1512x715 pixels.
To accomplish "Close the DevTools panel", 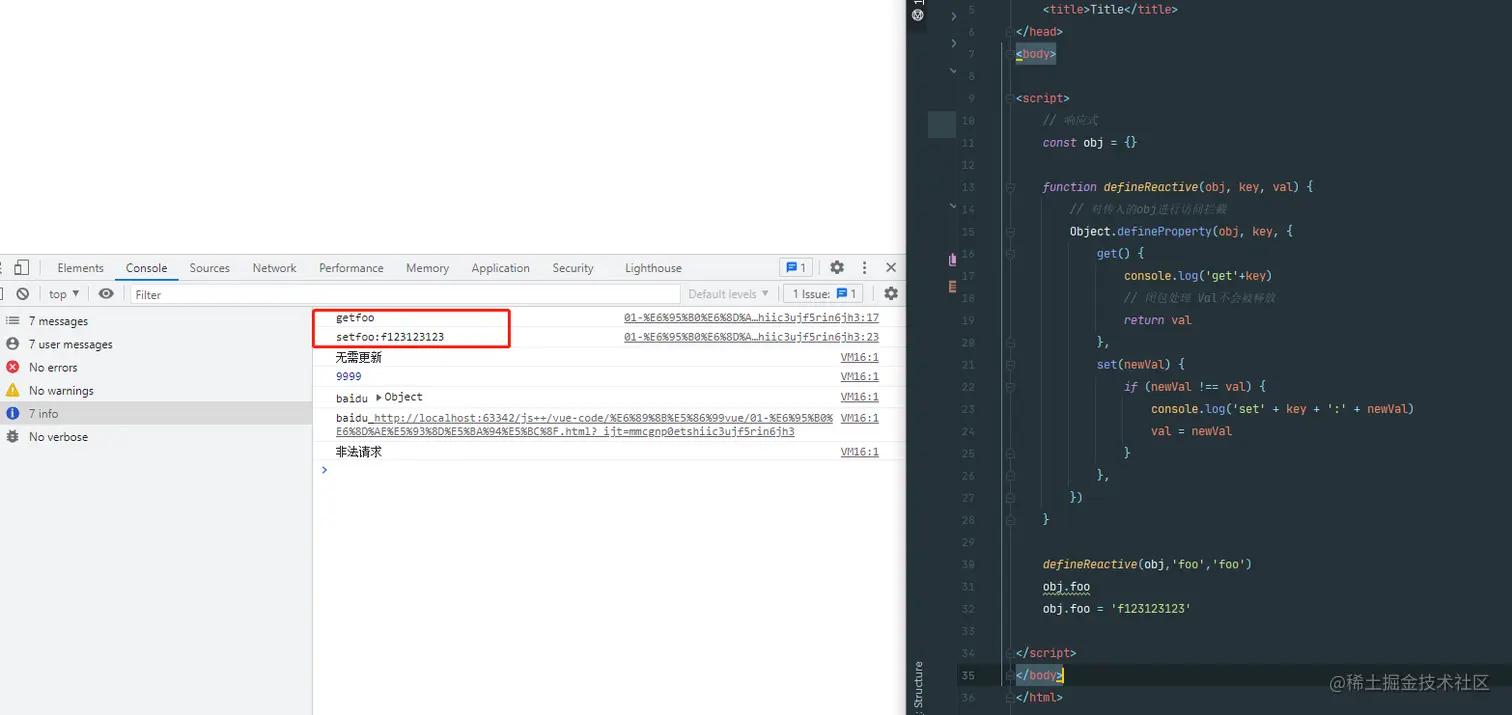I will (891, 267).
